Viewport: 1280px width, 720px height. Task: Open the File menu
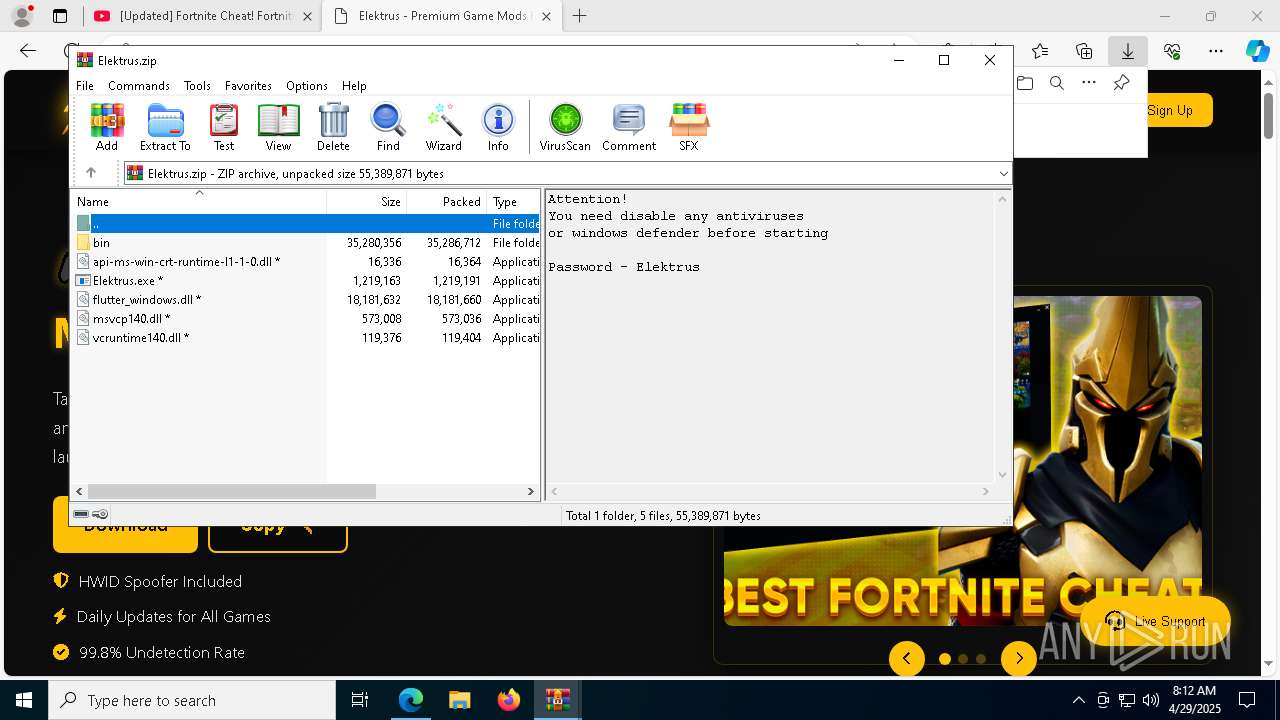point(85,86)
